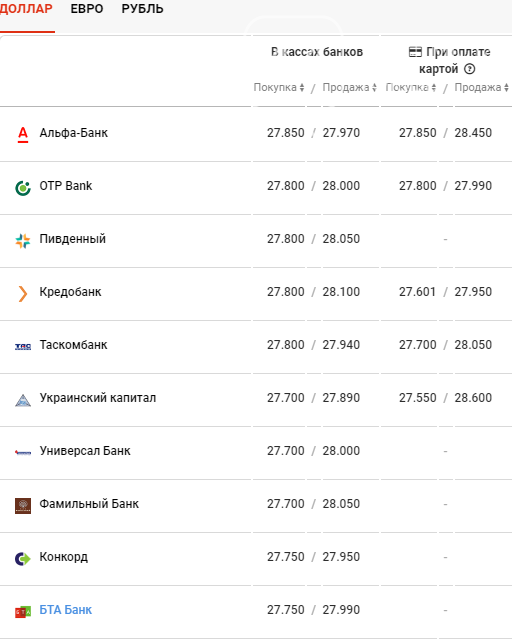Sort by card payment Покупка column
The width and height of the screenshot is (512, 640).
coord(411,87)
